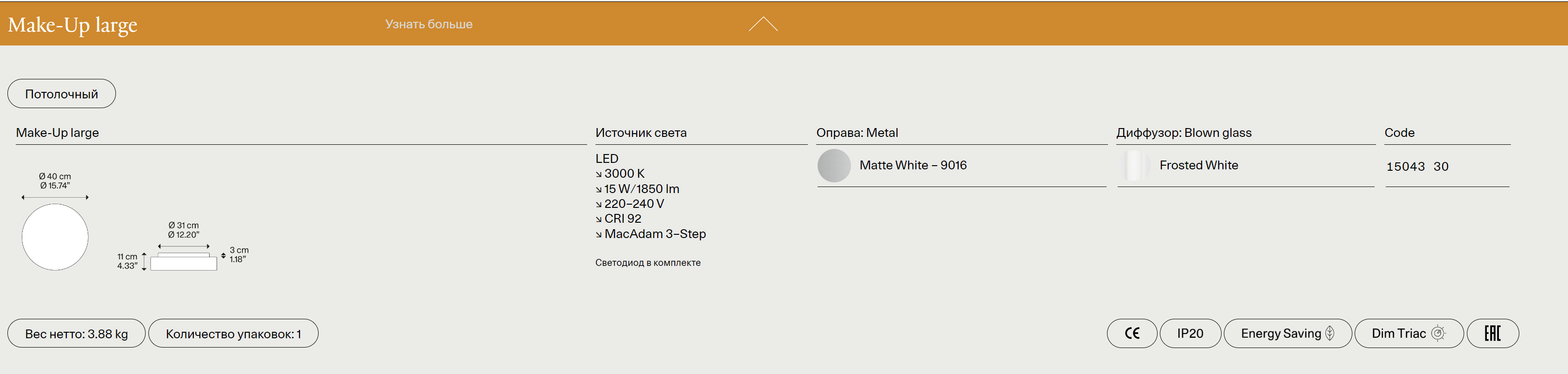The image size is (1568, 374).
Task: Click the IP20 protection rating badge
Action: tap(1190, 333)
